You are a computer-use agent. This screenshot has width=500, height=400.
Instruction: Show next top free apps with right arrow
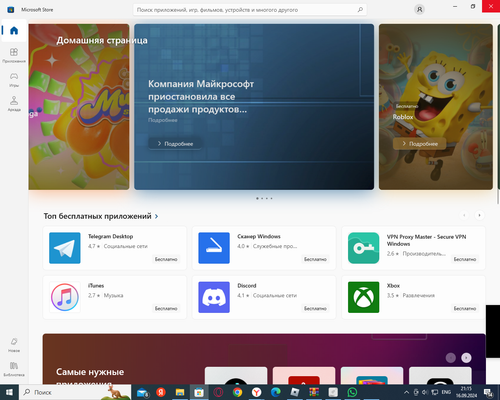(479, 215)
